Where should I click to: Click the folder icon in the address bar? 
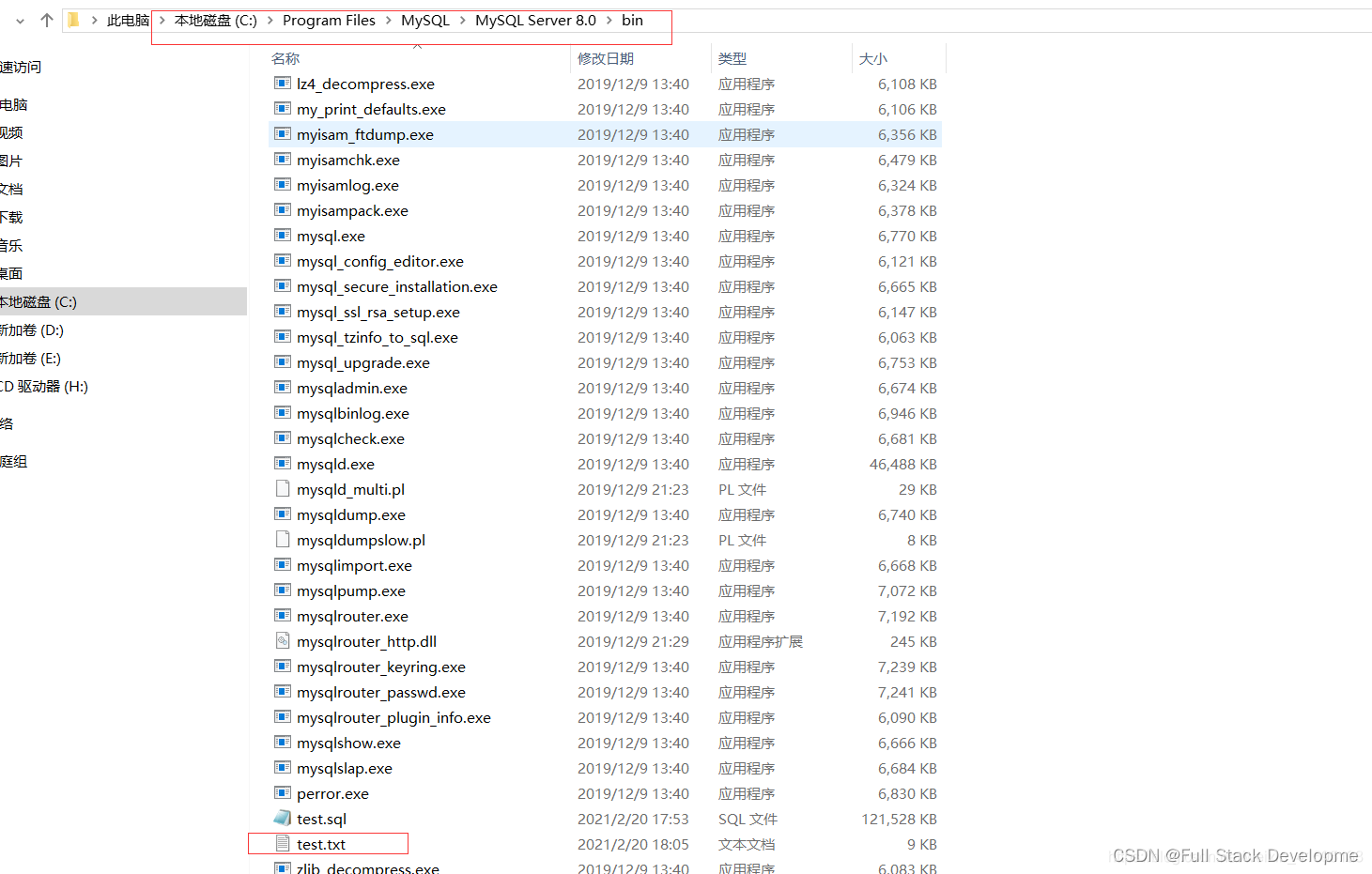coord(72,20)
